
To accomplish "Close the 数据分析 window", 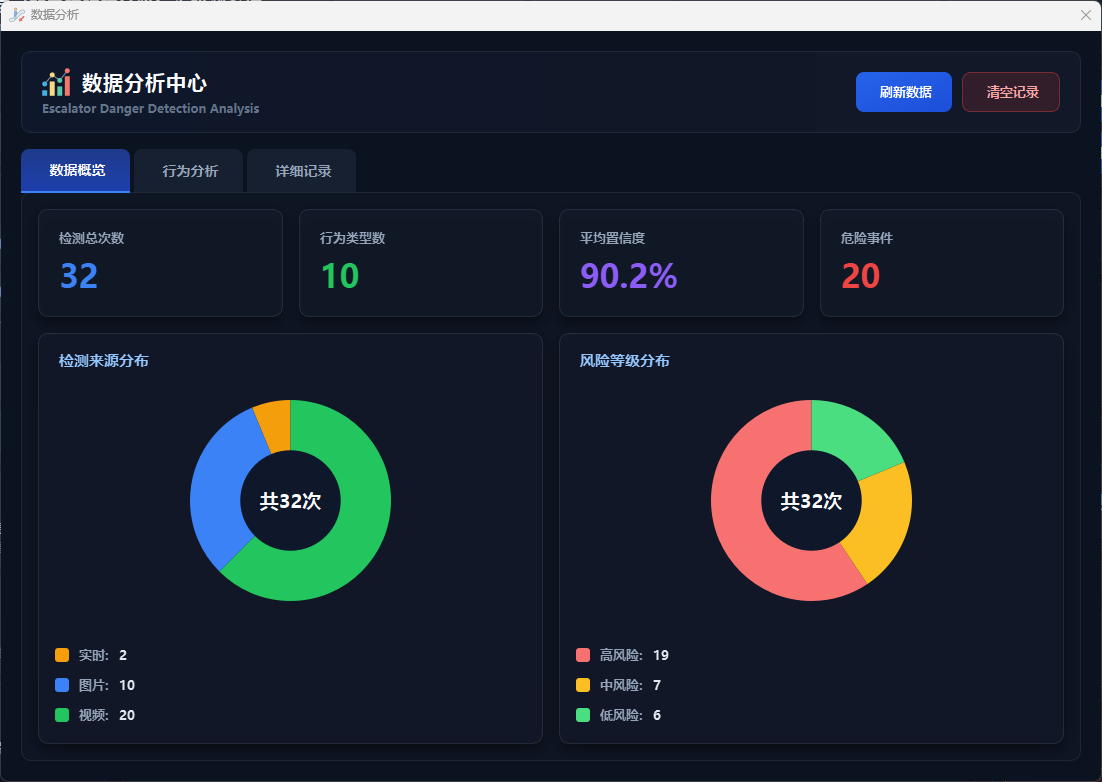I will pos(1085,15).
